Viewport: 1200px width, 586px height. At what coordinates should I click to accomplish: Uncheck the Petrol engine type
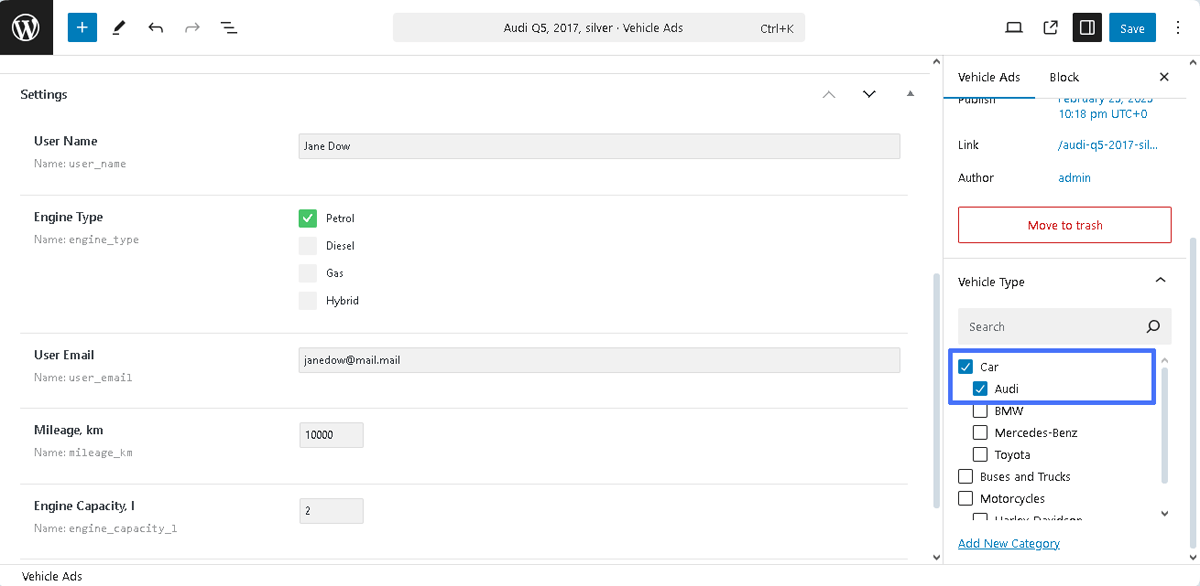click(x=307, y=218)
